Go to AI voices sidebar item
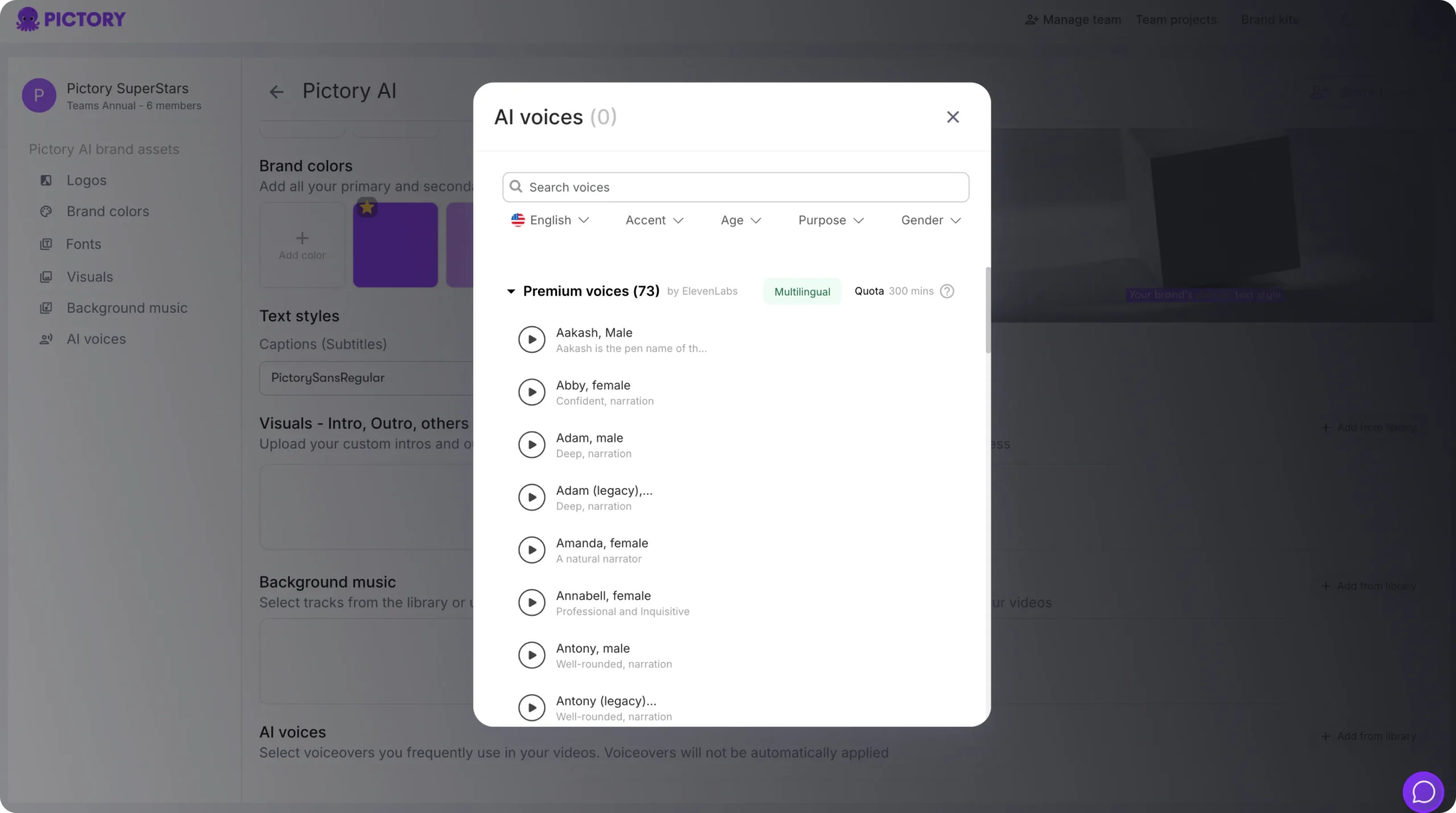The height and width of the screenshot is (813, 1456). (96, 339)
